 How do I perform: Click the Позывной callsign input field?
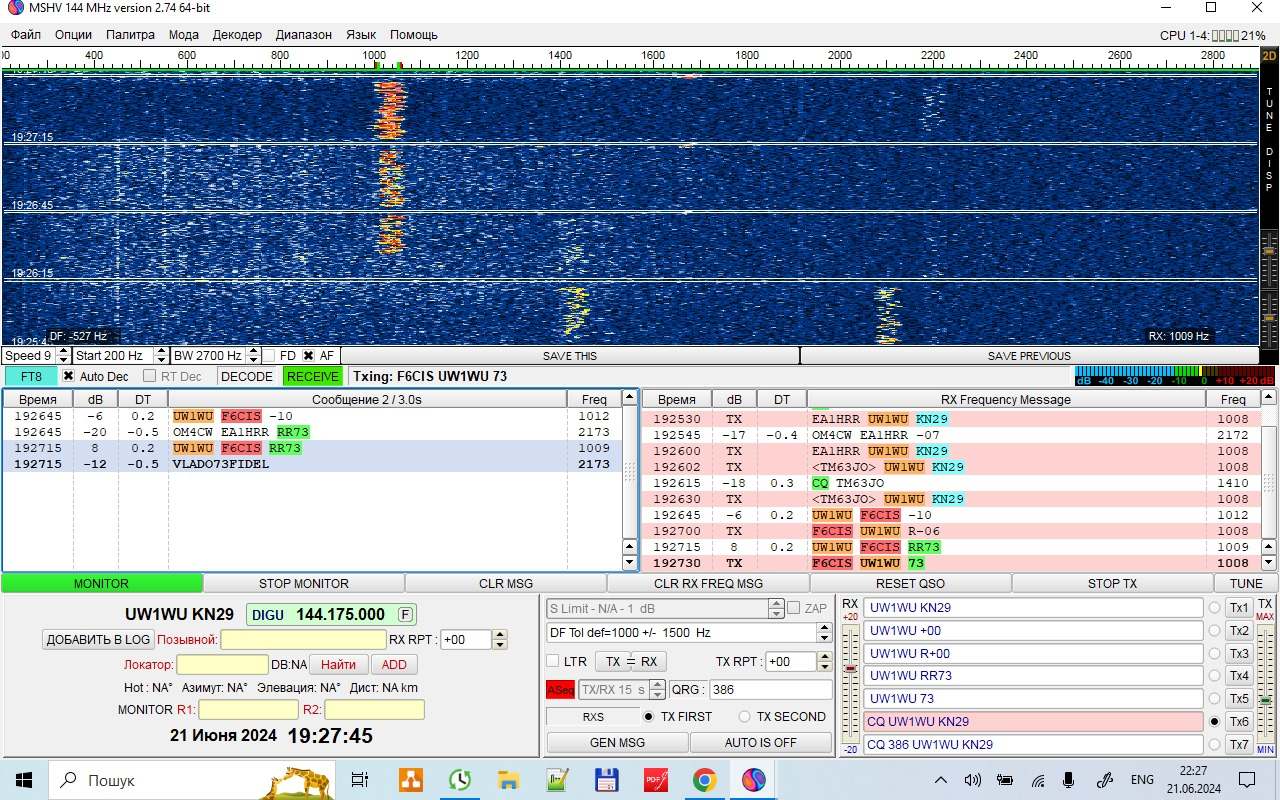point(303,640)
